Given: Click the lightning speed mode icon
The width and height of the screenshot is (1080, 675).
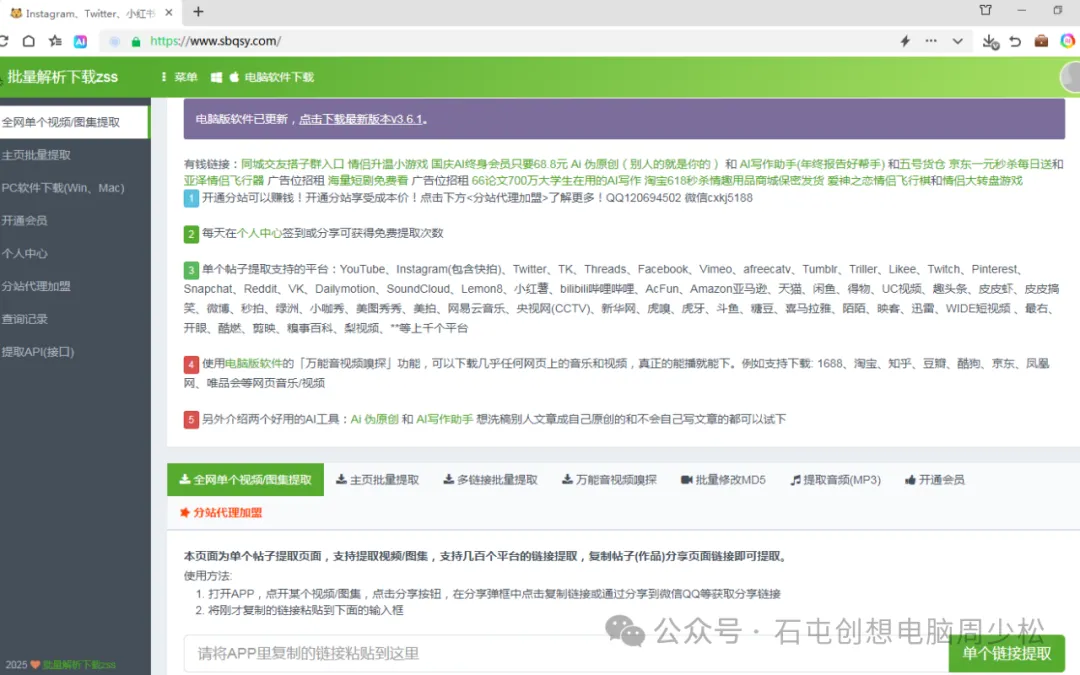Looking at the screenshot, I should [905, 41].
